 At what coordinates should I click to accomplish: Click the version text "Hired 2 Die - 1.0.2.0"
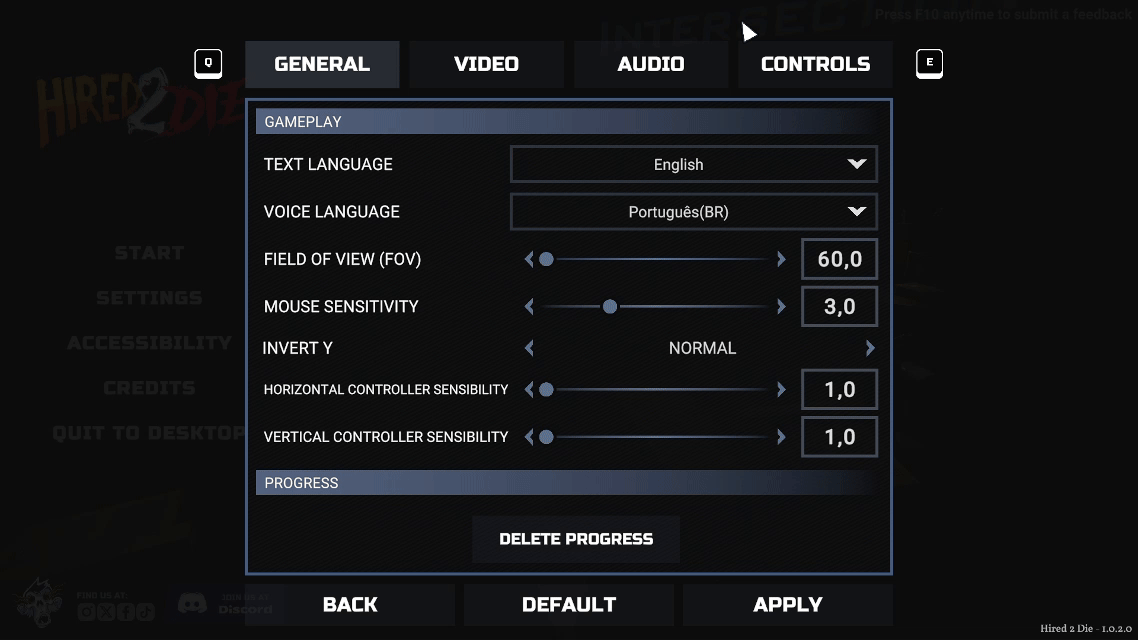pos(1086,628)
